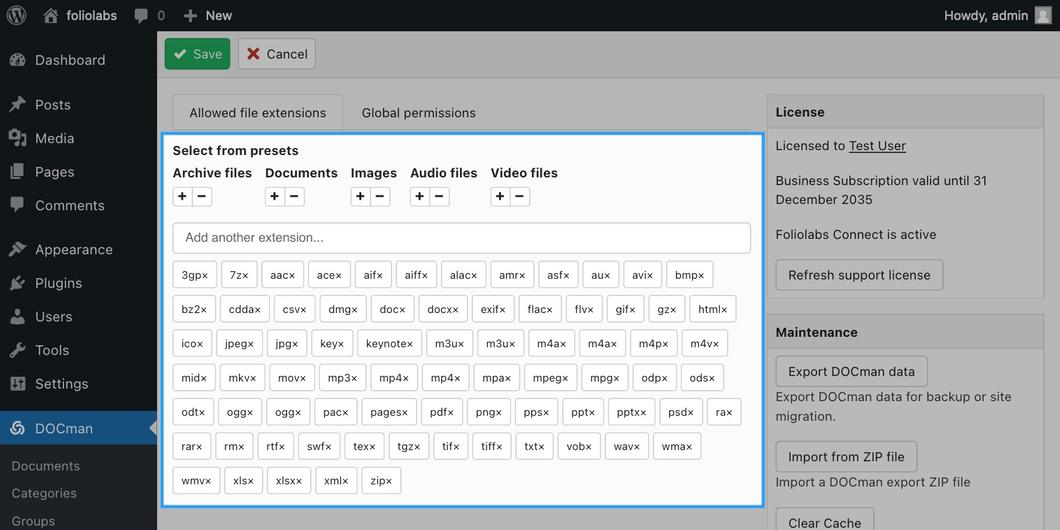Click the DOCman swirl icon
The height and width of the screenshot is (530, 1060).
tap(18, 428)
